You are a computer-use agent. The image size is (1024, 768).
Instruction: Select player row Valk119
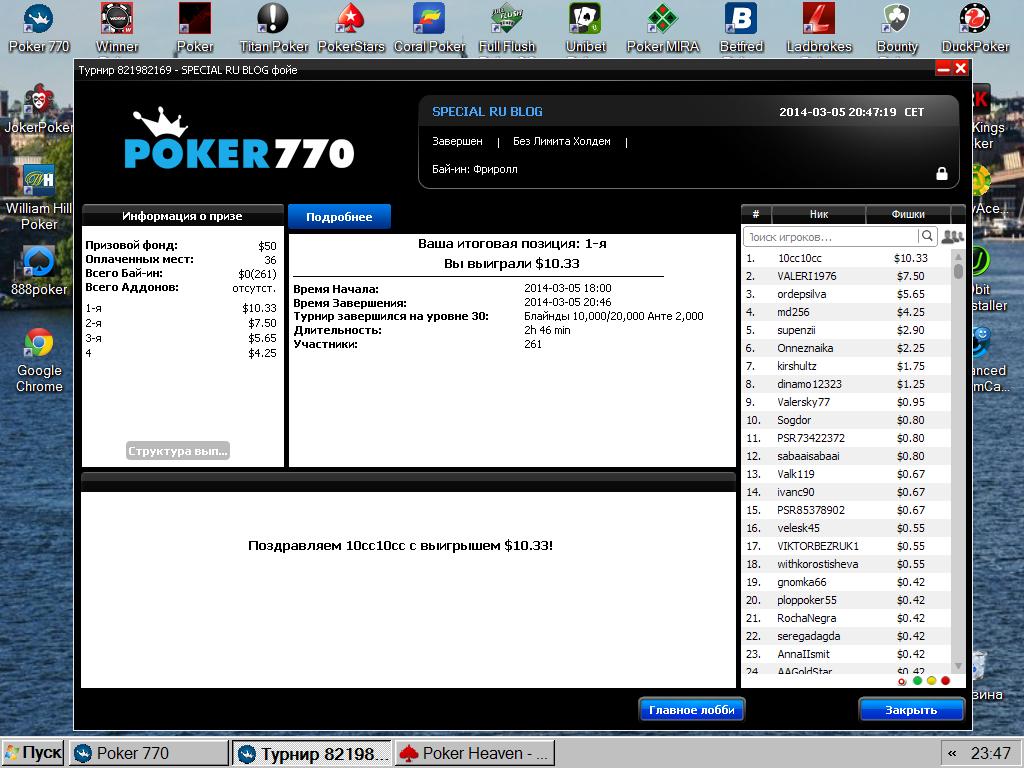coord(847,474)
